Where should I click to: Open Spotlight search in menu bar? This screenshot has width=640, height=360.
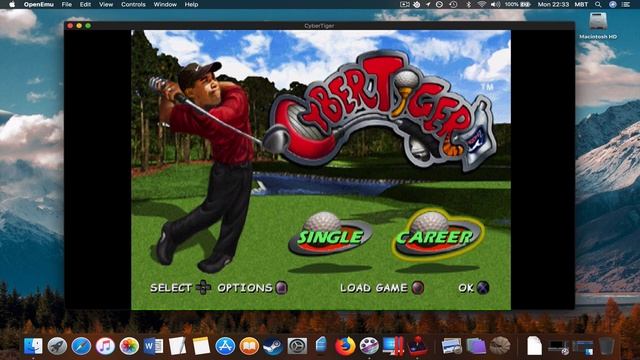598,4
